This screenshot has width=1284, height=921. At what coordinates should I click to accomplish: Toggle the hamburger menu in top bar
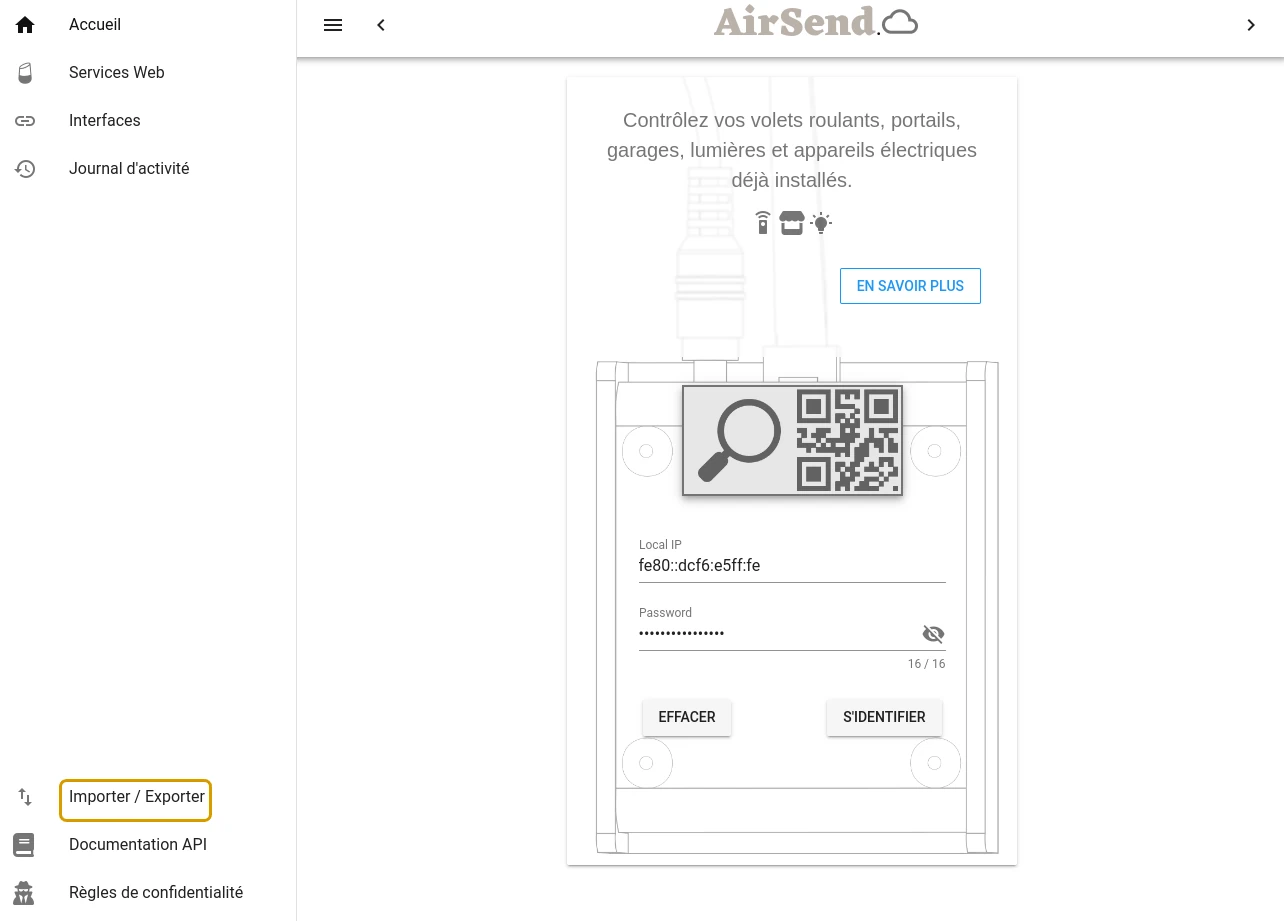tap(333, 25)
